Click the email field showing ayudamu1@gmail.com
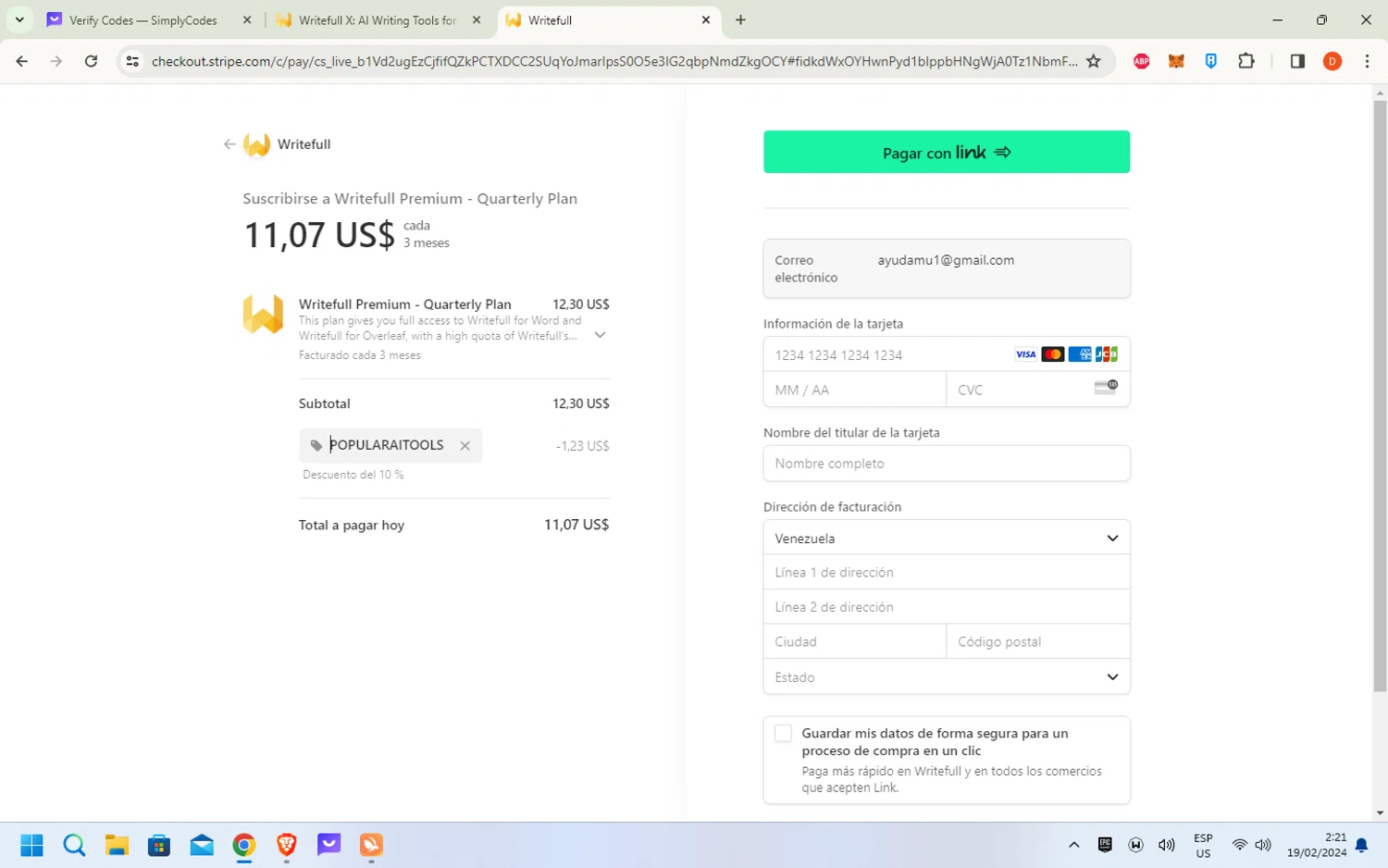1388x868 pixels. 947,268
